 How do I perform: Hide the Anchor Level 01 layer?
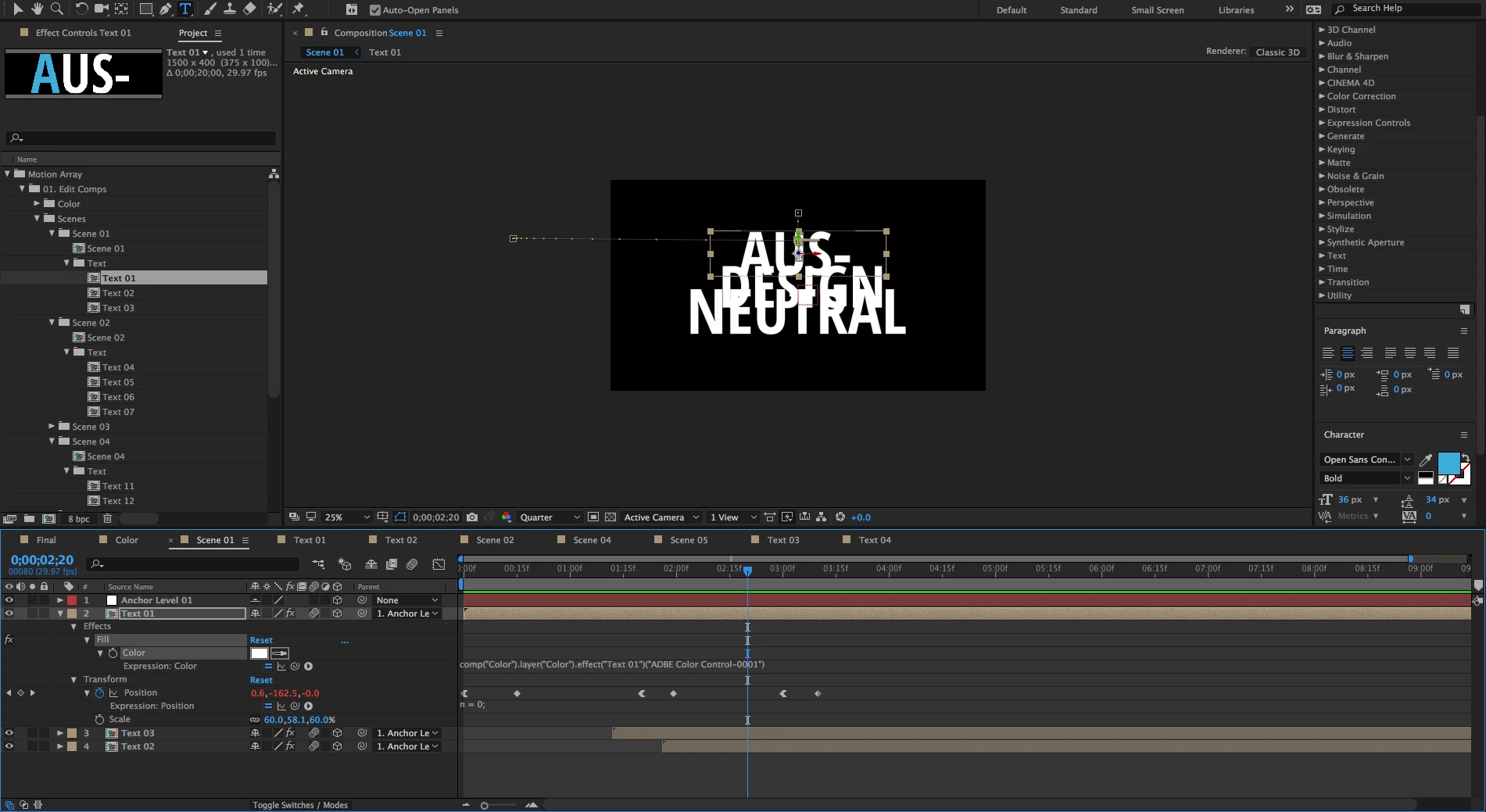tap(9, 600)
